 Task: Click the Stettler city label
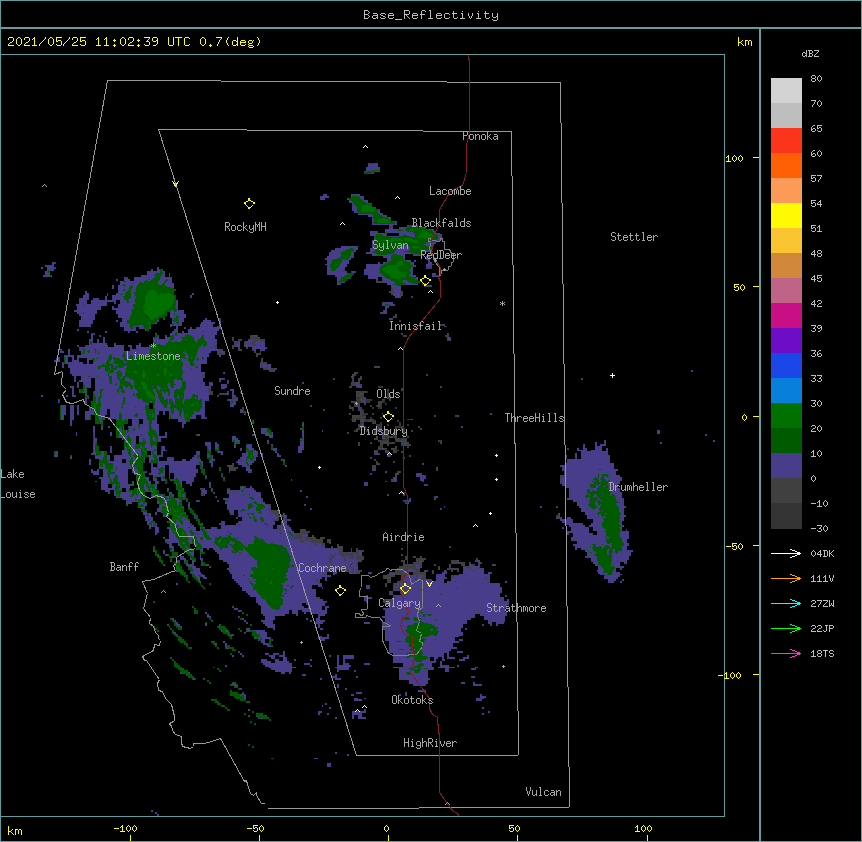coord(634,237)
